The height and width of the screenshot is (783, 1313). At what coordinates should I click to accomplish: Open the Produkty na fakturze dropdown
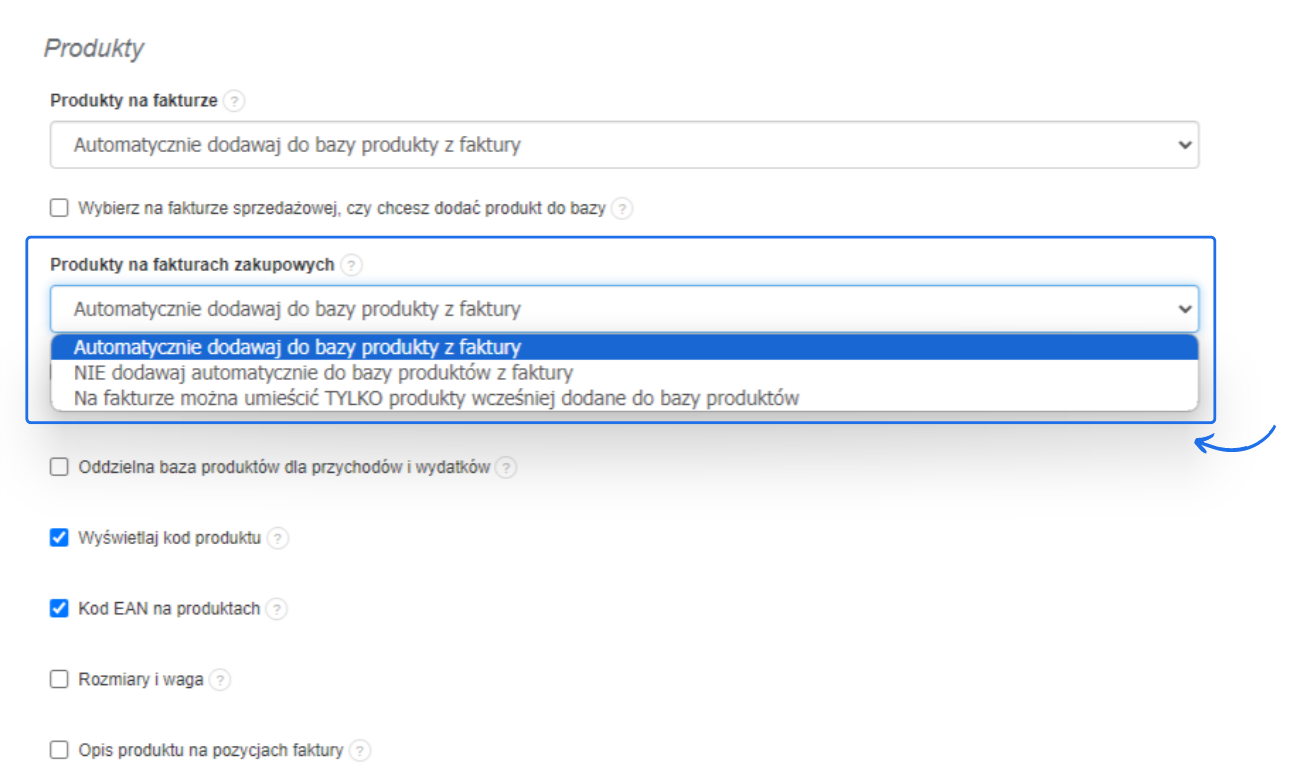tap(624, 145)
